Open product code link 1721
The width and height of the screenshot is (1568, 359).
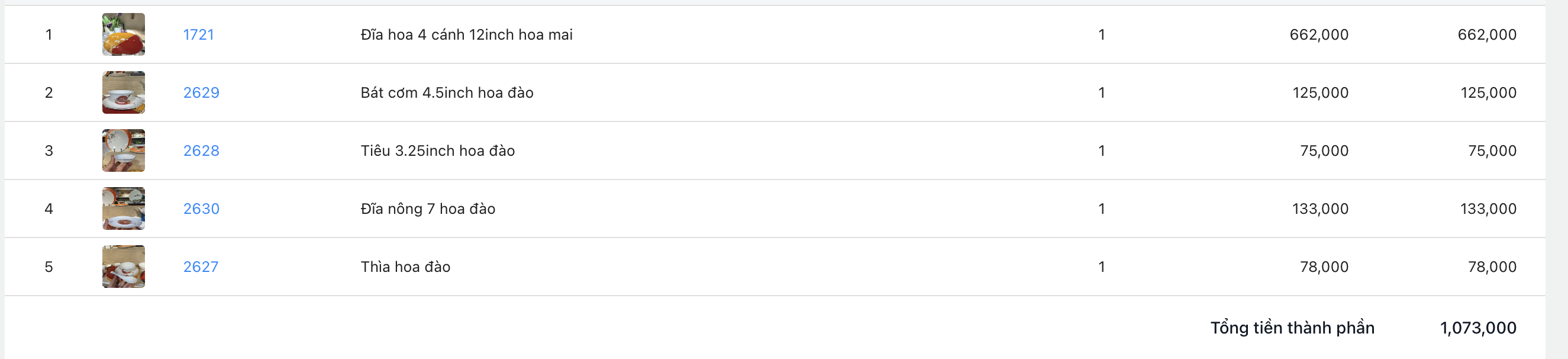[x=198, y=35]
